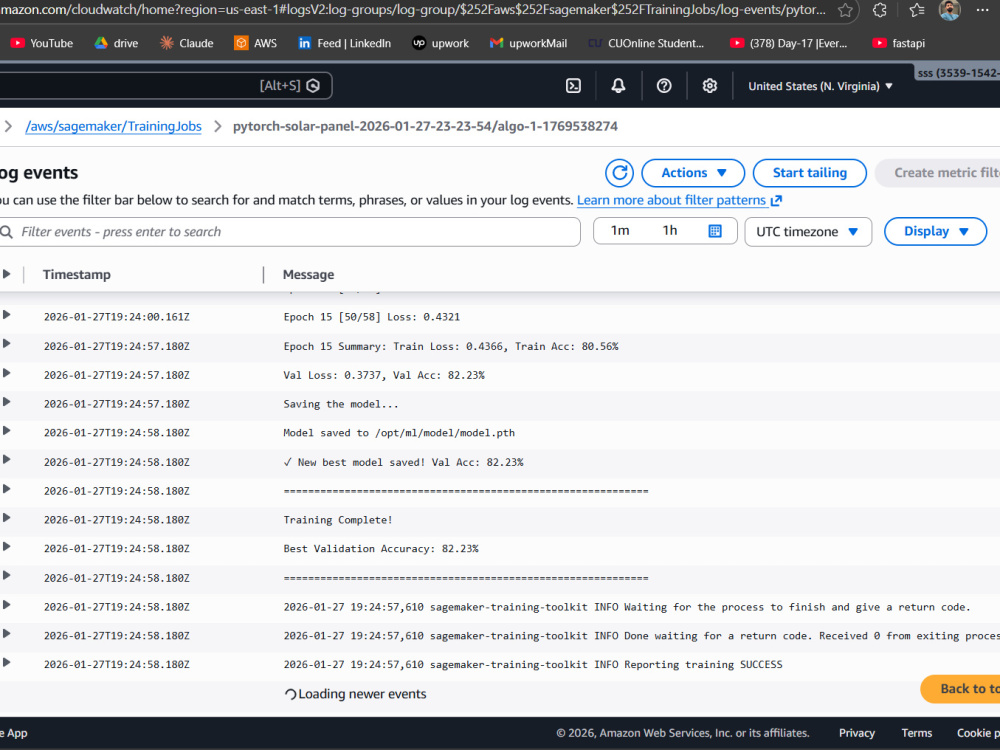Expand the Done waiting for a return code row
The image size is (1000, 750).
tap(6, 634)
